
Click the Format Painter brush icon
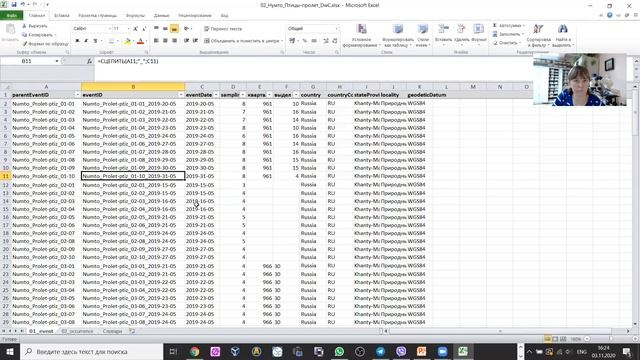[x=25, y=44]
